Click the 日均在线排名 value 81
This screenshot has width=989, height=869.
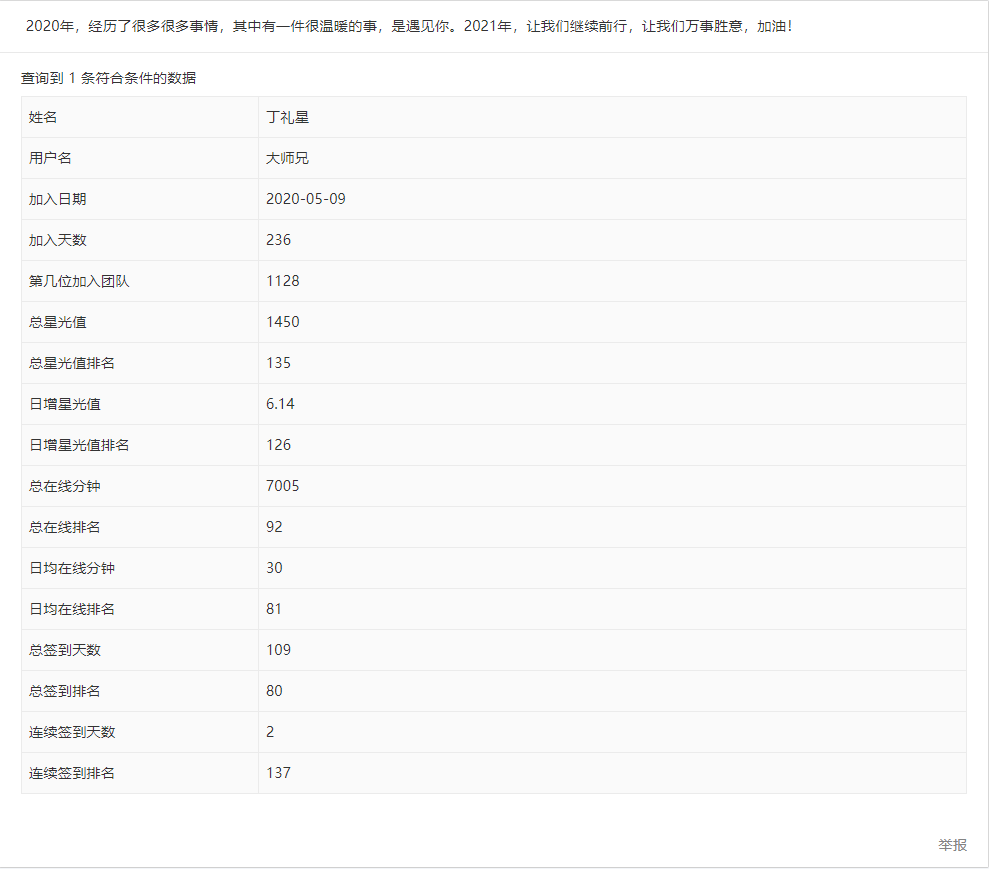(274, 609)
